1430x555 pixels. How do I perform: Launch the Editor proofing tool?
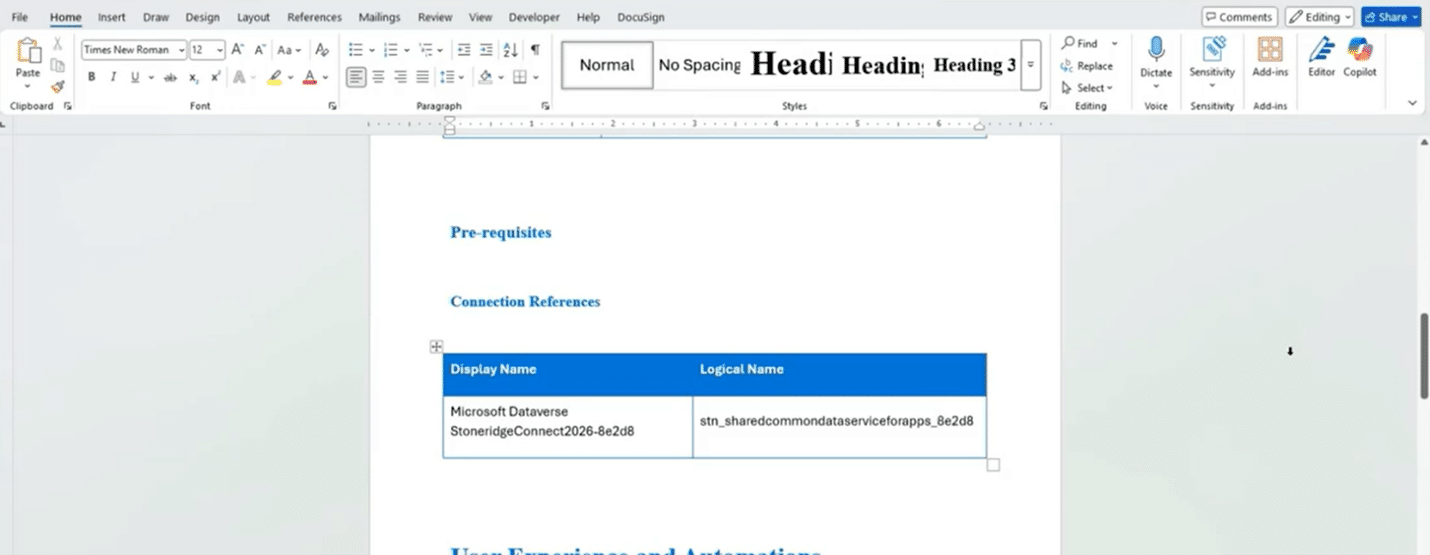1321,57
